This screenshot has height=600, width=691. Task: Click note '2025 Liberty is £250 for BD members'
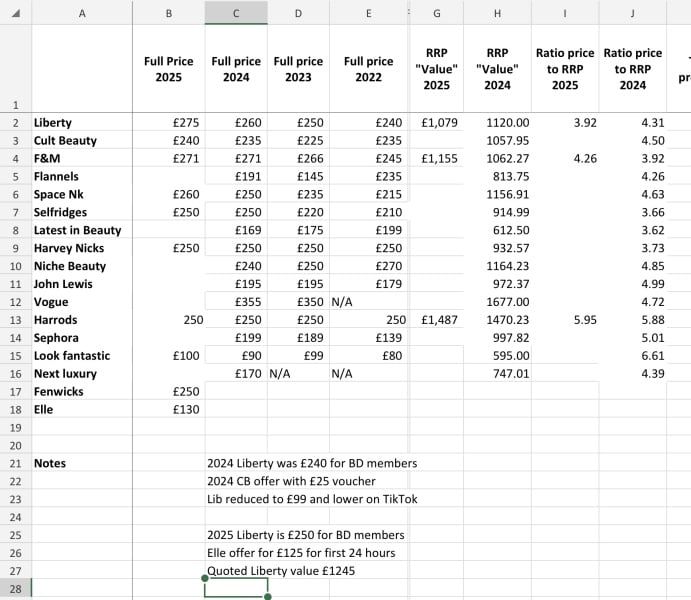coord(306,535)
